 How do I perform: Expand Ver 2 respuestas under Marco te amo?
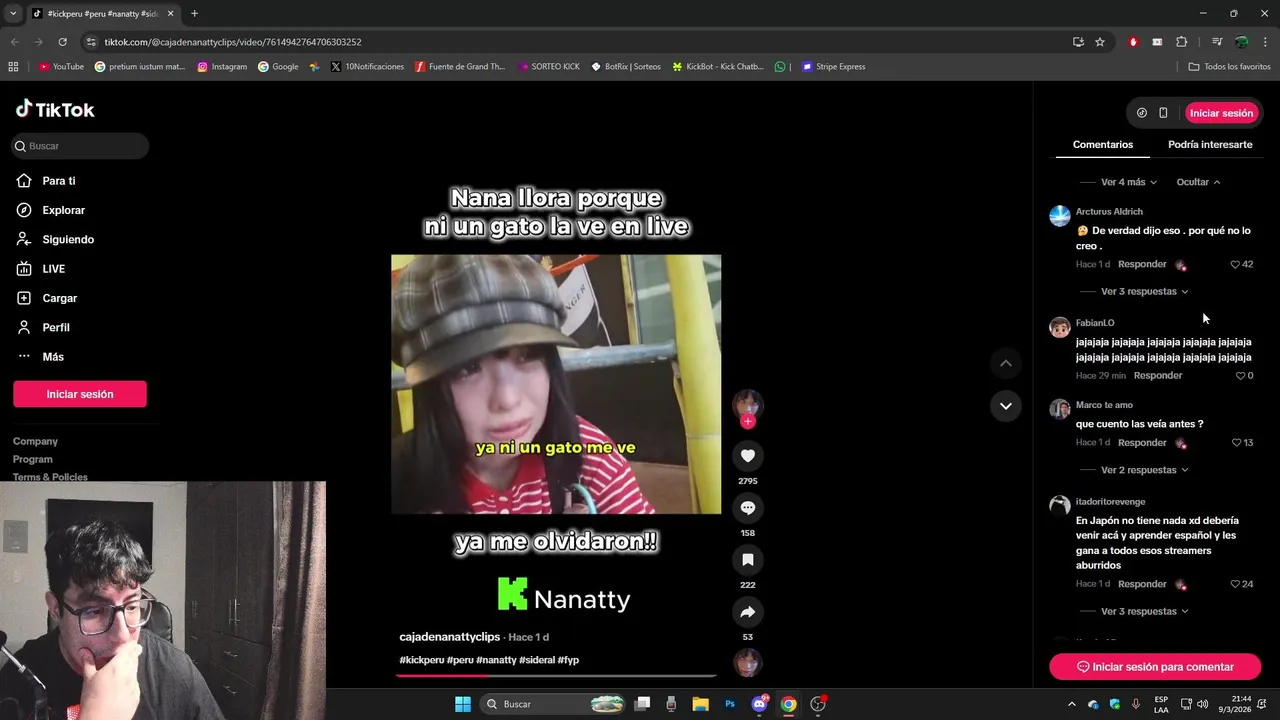tap(1144, 470)
